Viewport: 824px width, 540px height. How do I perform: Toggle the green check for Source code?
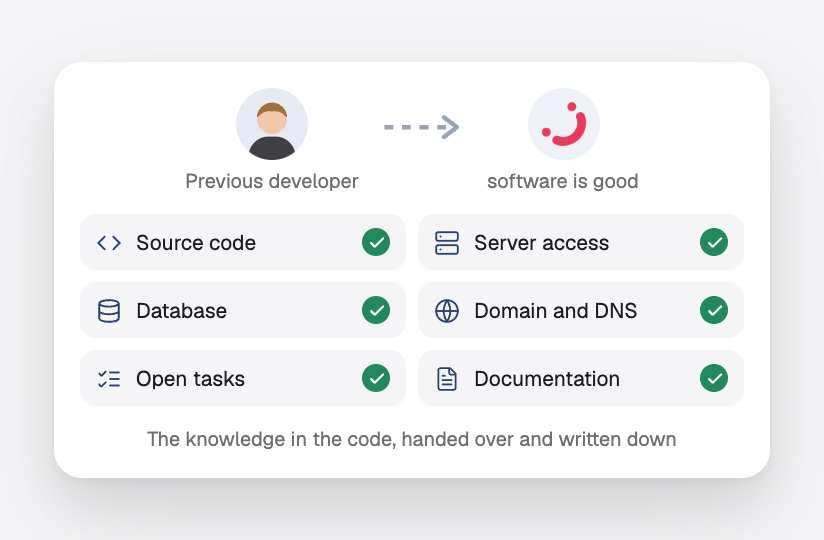[x=376, y=242]
